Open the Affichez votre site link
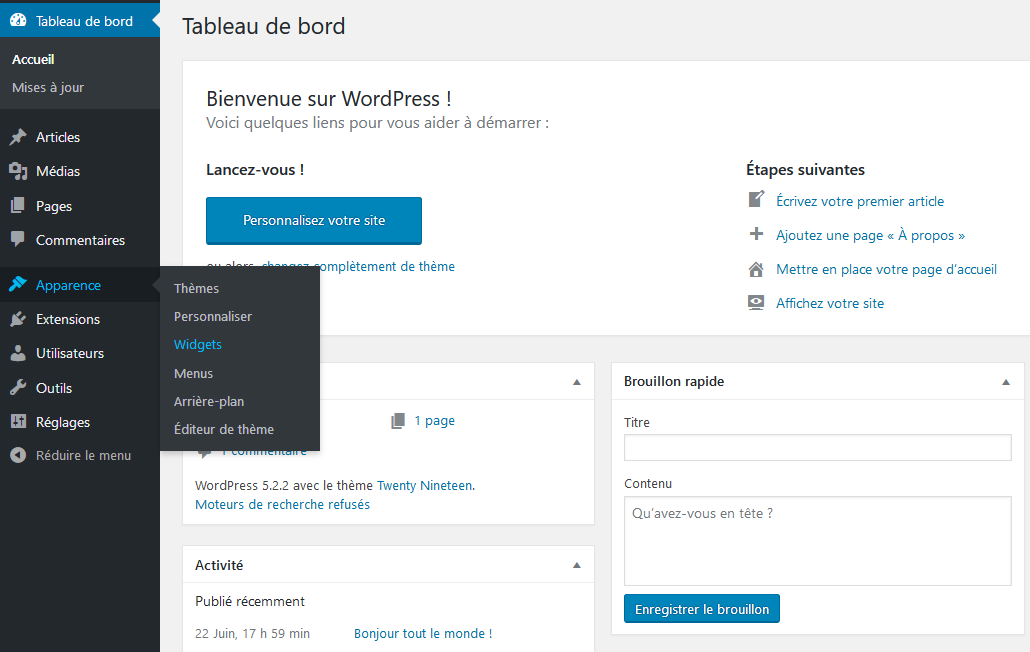The height and width of the screenshot is (652, 1030). point(830,303)
